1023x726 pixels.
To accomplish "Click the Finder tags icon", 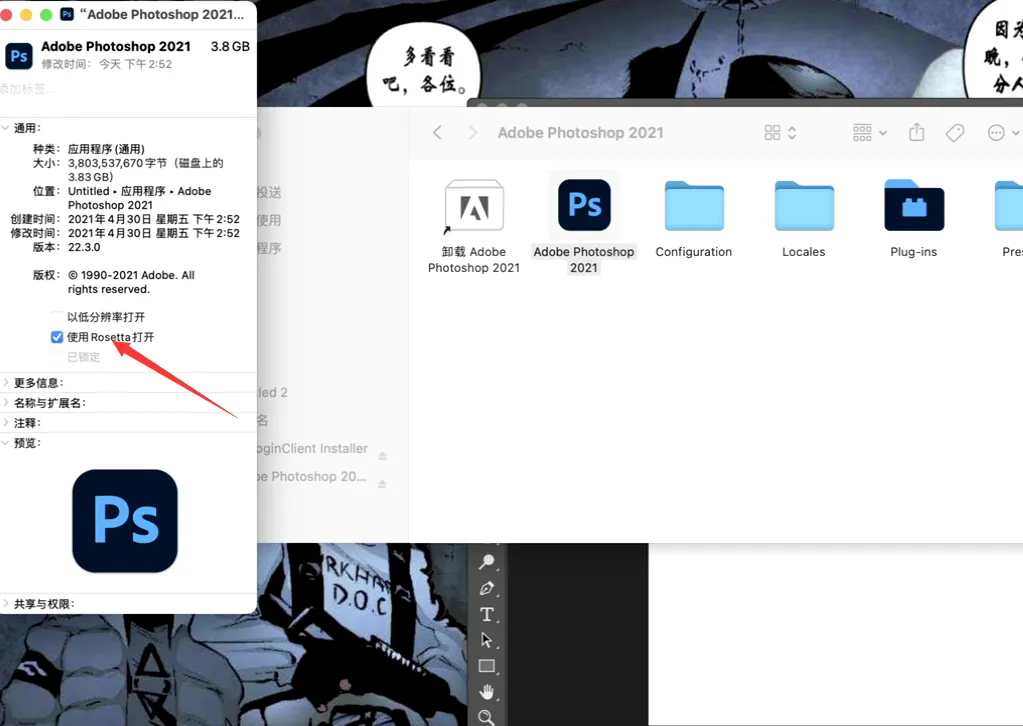I will (955, 133).
